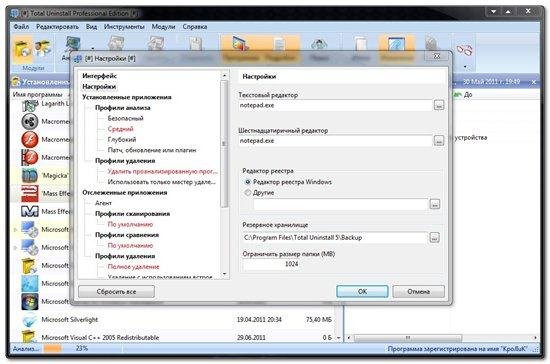Open the Редактировать menu
This screenshot has height=364, width=550.
coord(58,27)
